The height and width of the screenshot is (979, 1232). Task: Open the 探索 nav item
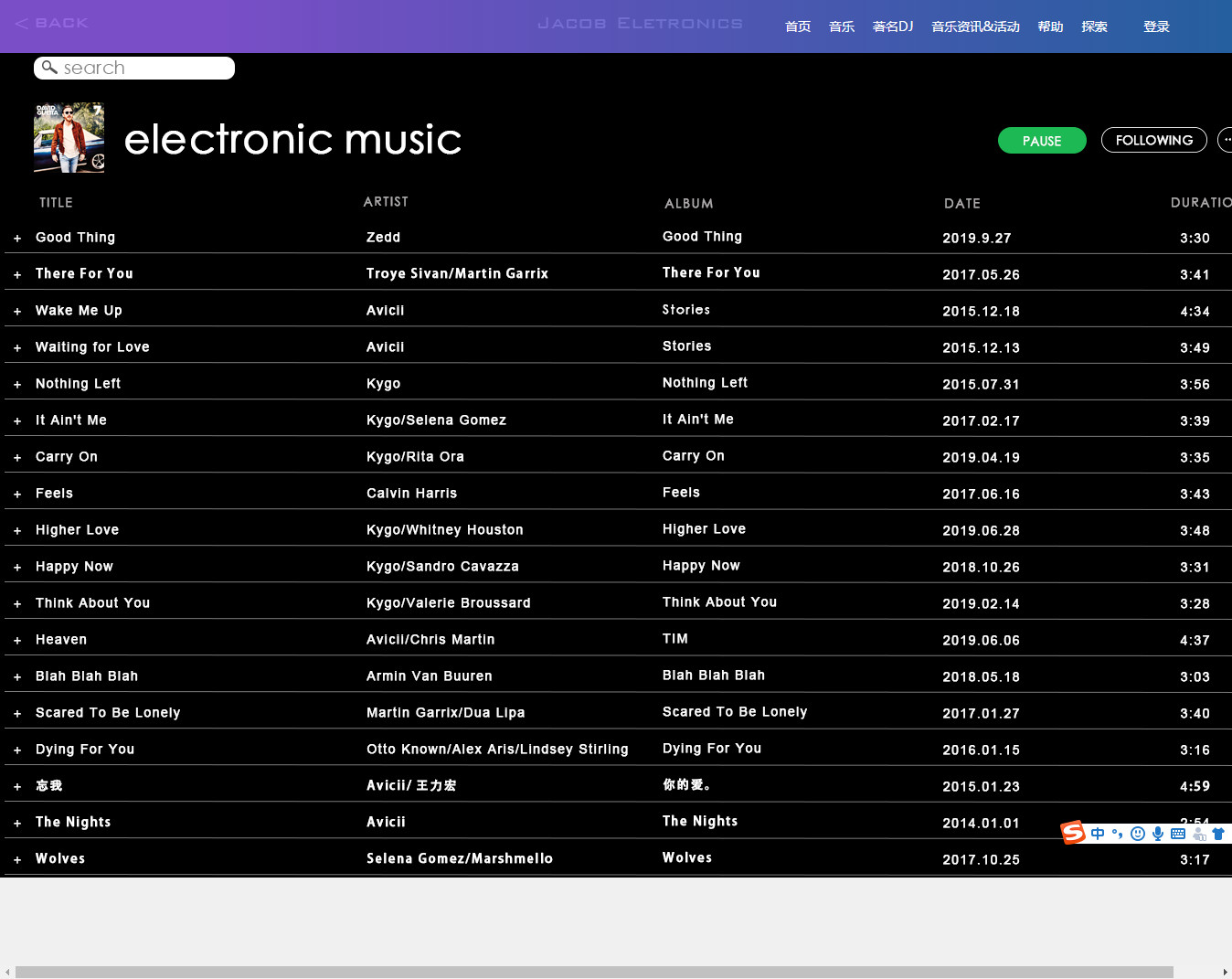[x=1094, y=27]
